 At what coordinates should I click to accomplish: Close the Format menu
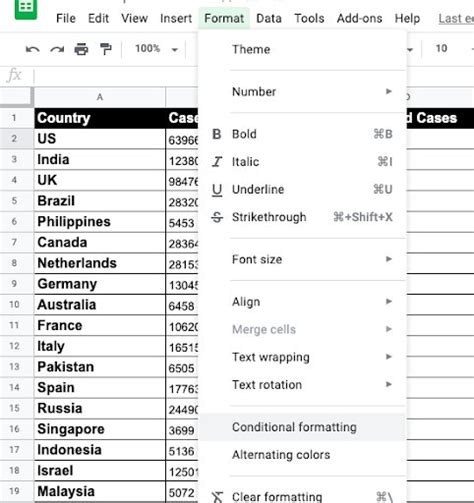coord(224,18)
